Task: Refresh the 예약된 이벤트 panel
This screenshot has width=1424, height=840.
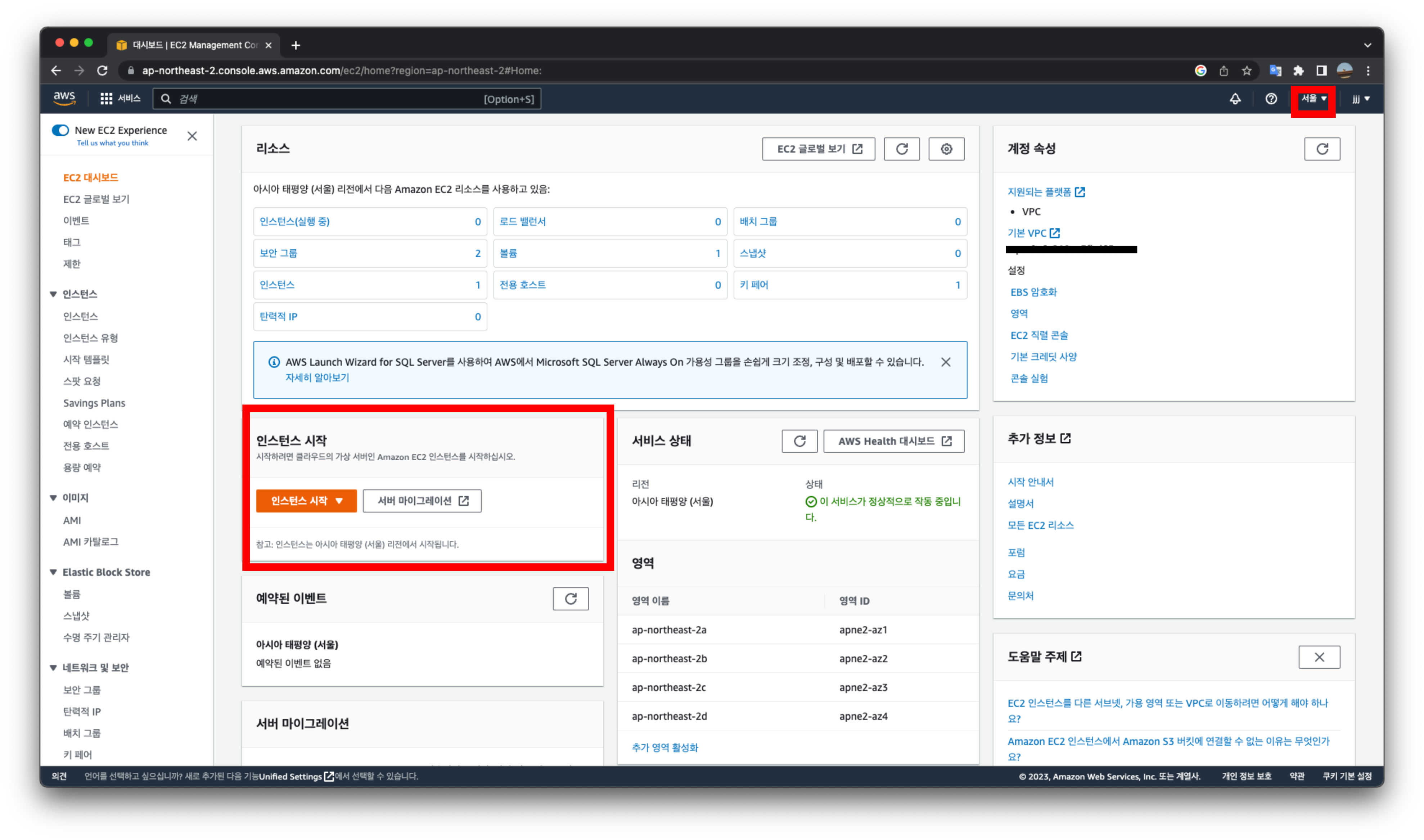Action: [x=571, y=599]
